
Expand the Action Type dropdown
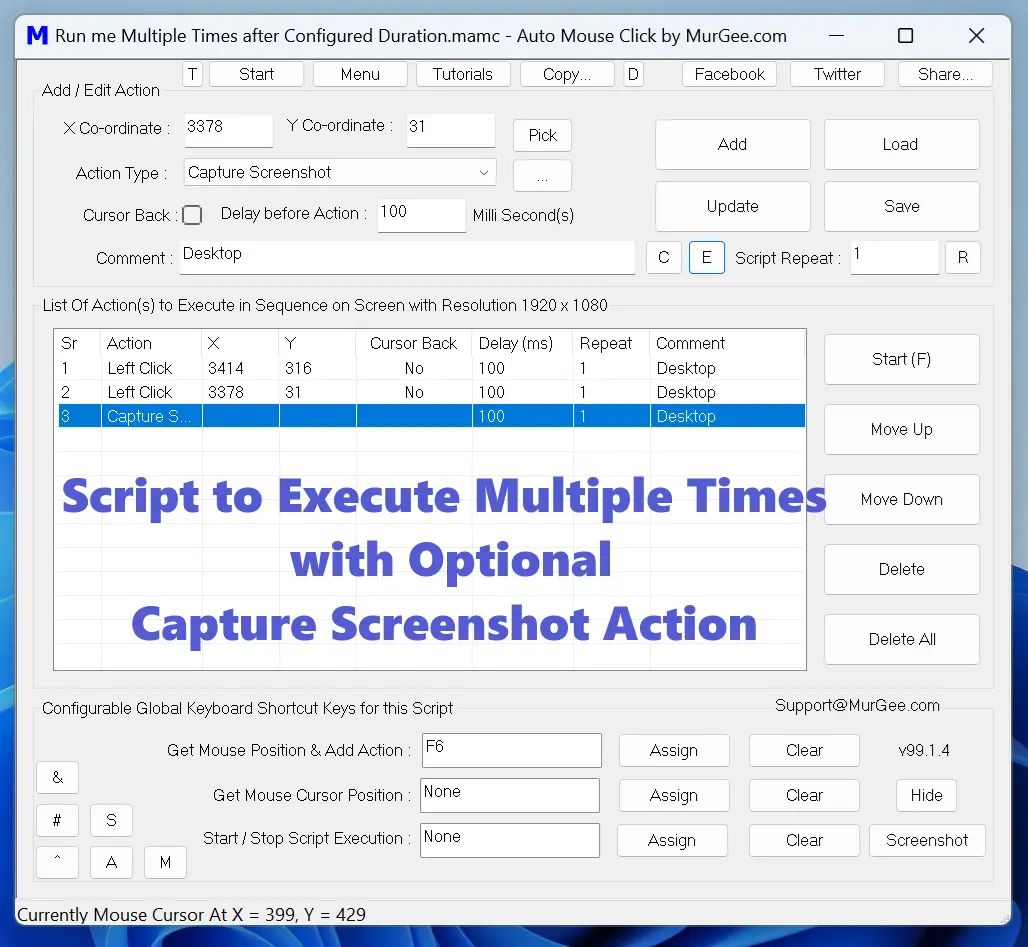pyautogui.click(x=340, y=172)
